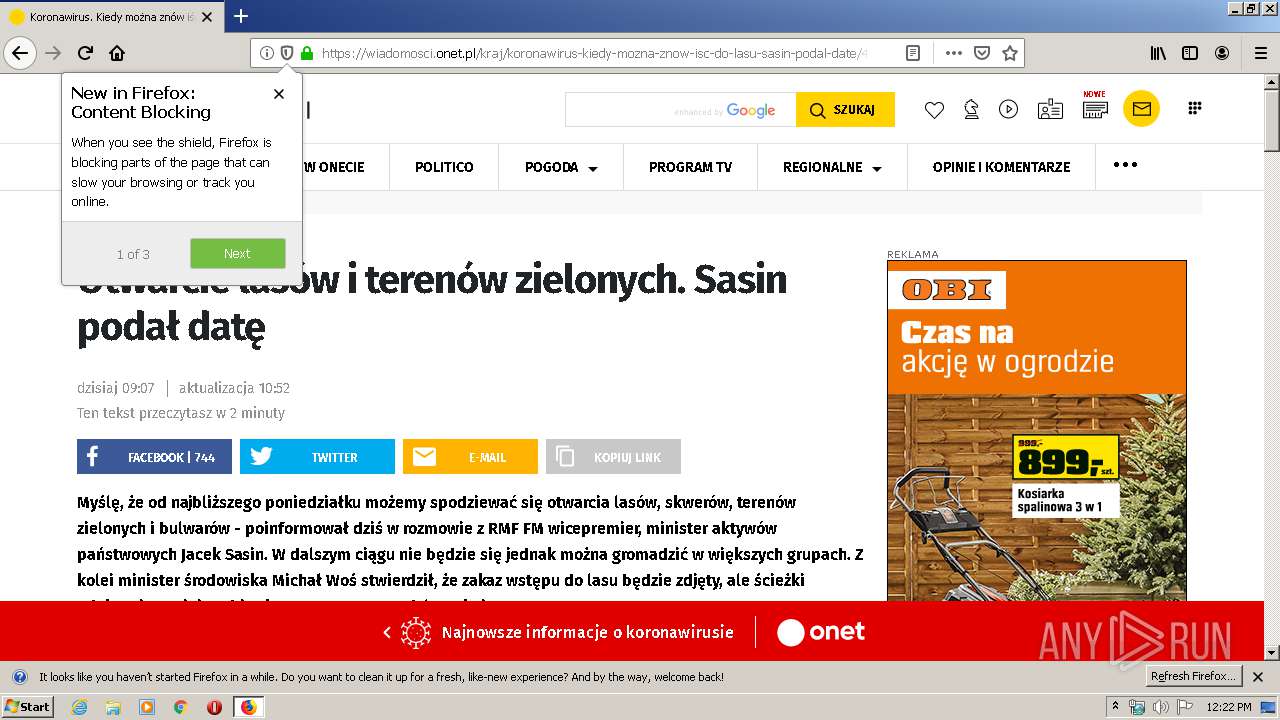Open Windows Explorer folder from taskbar
1280x720 pixels.
[x=113, y=707]
